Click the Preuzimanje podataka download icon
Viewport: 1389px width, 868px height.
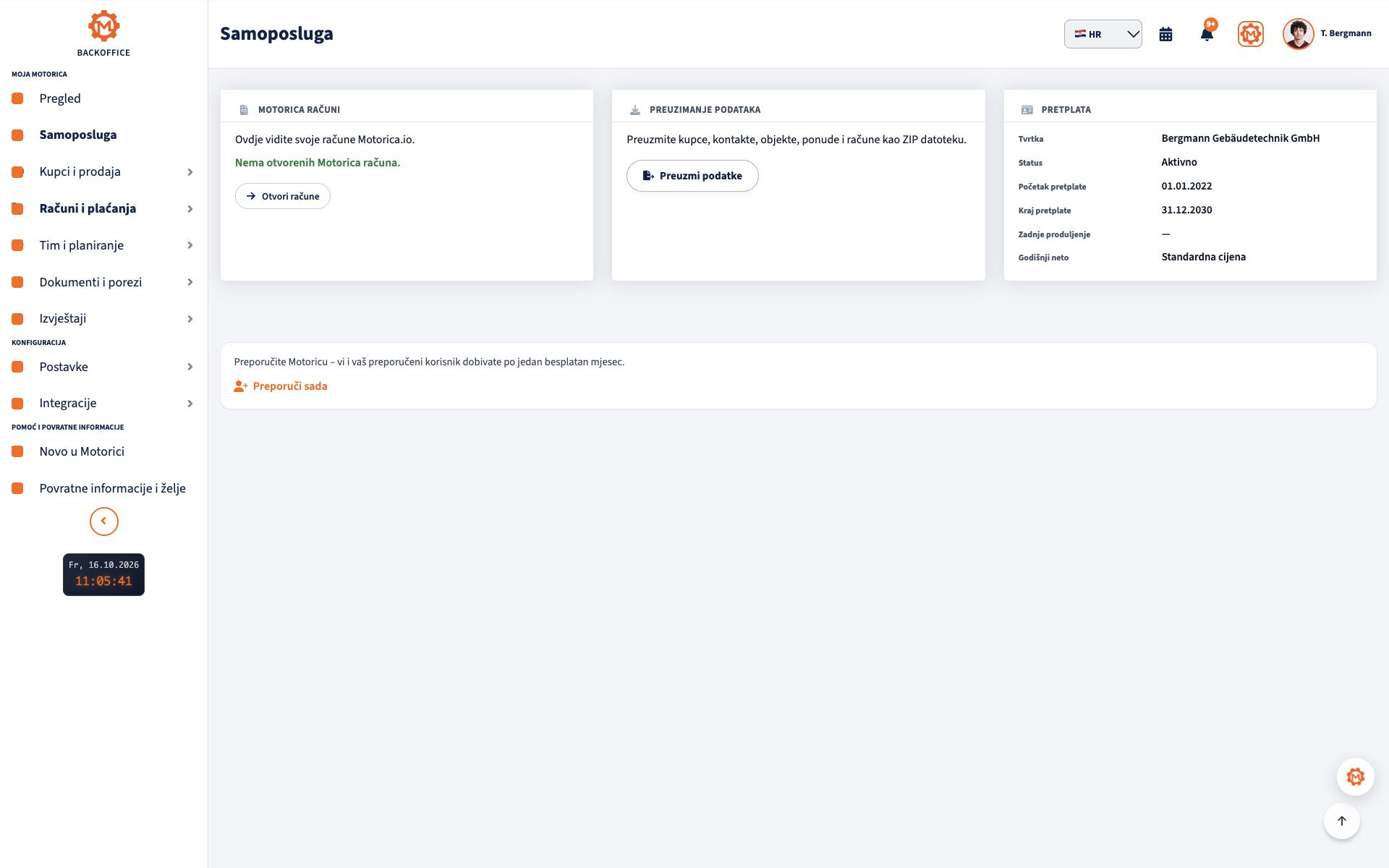click(634, 110)
